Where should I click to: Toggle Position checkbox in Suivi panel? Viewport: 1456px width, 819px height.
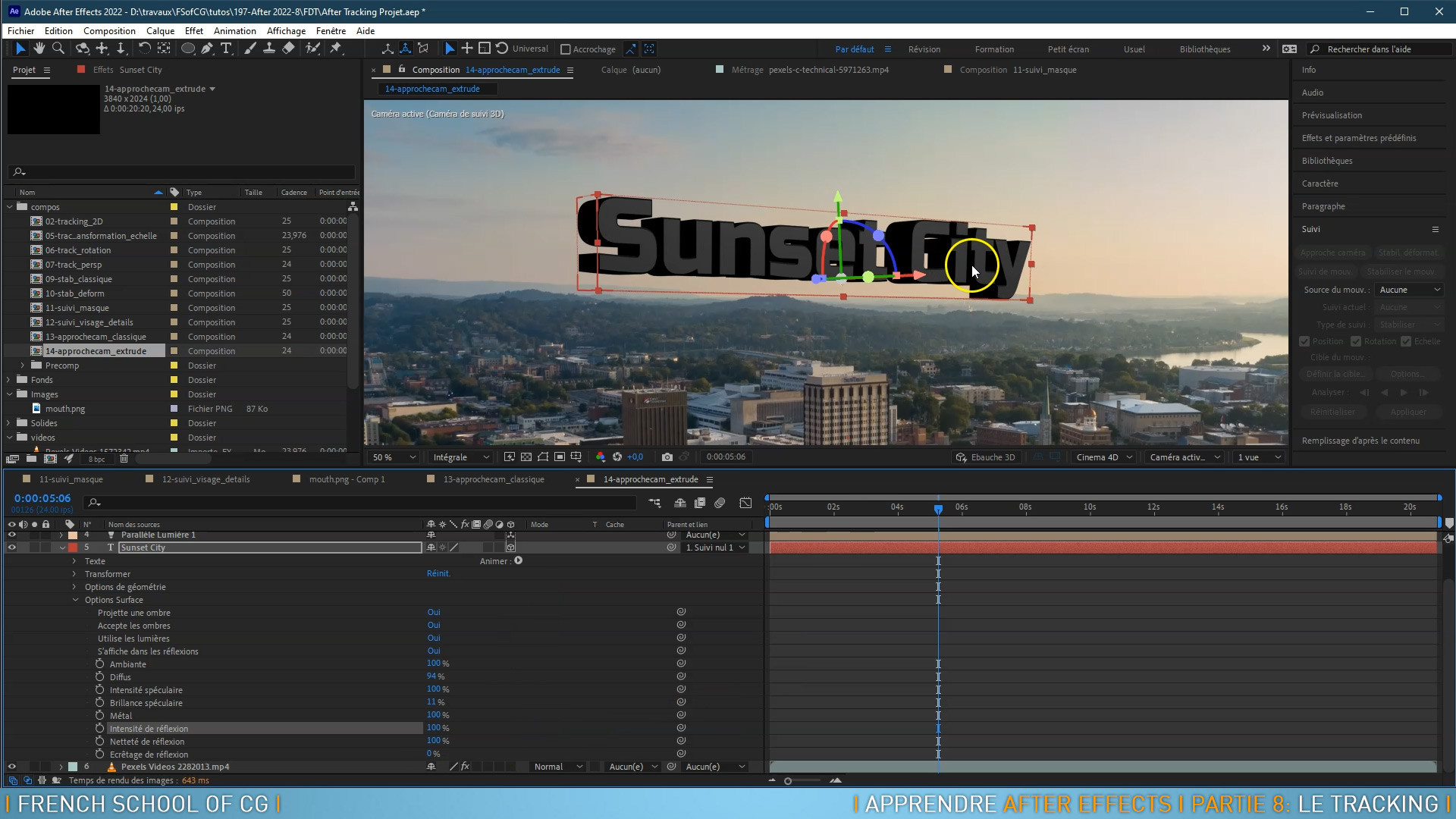(1304, 342)
